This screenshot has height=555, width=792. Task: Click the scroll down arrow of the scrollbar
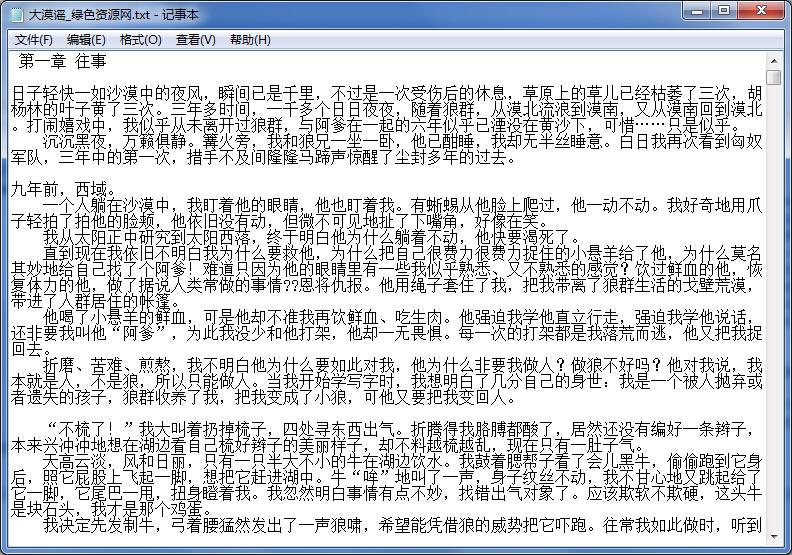coord(774,537)
